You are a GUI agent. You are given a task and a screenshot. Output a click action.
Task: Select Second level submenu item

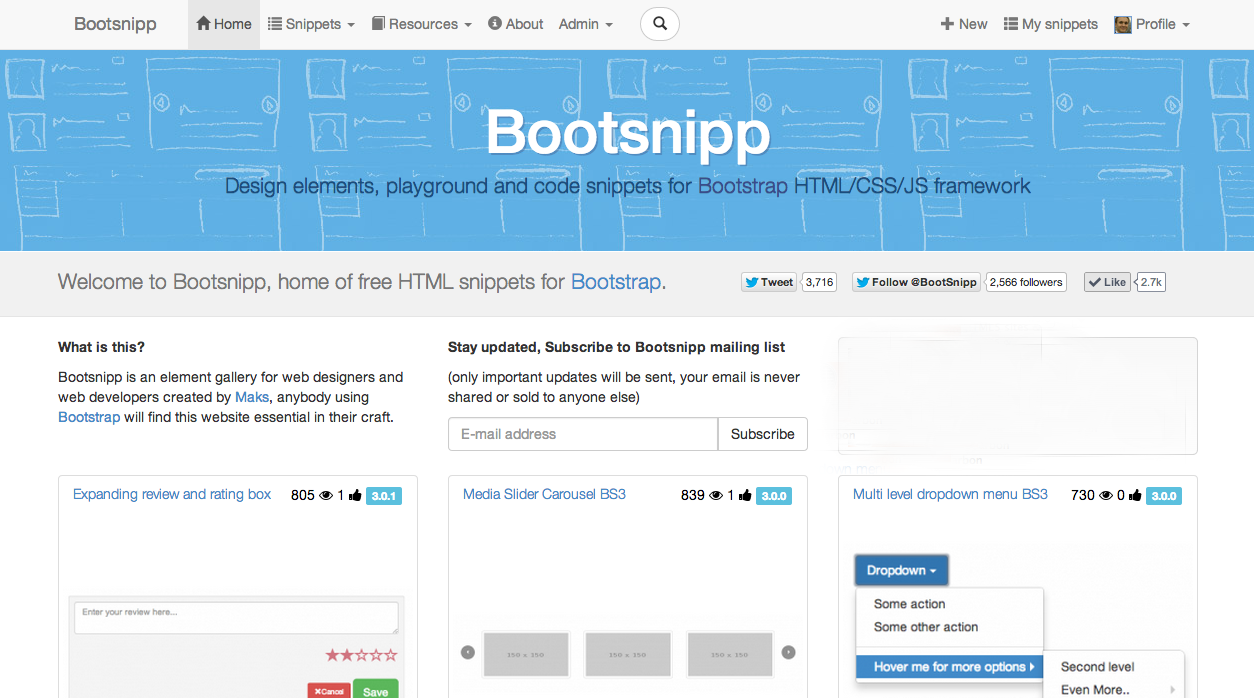[x=1097, y=667]
